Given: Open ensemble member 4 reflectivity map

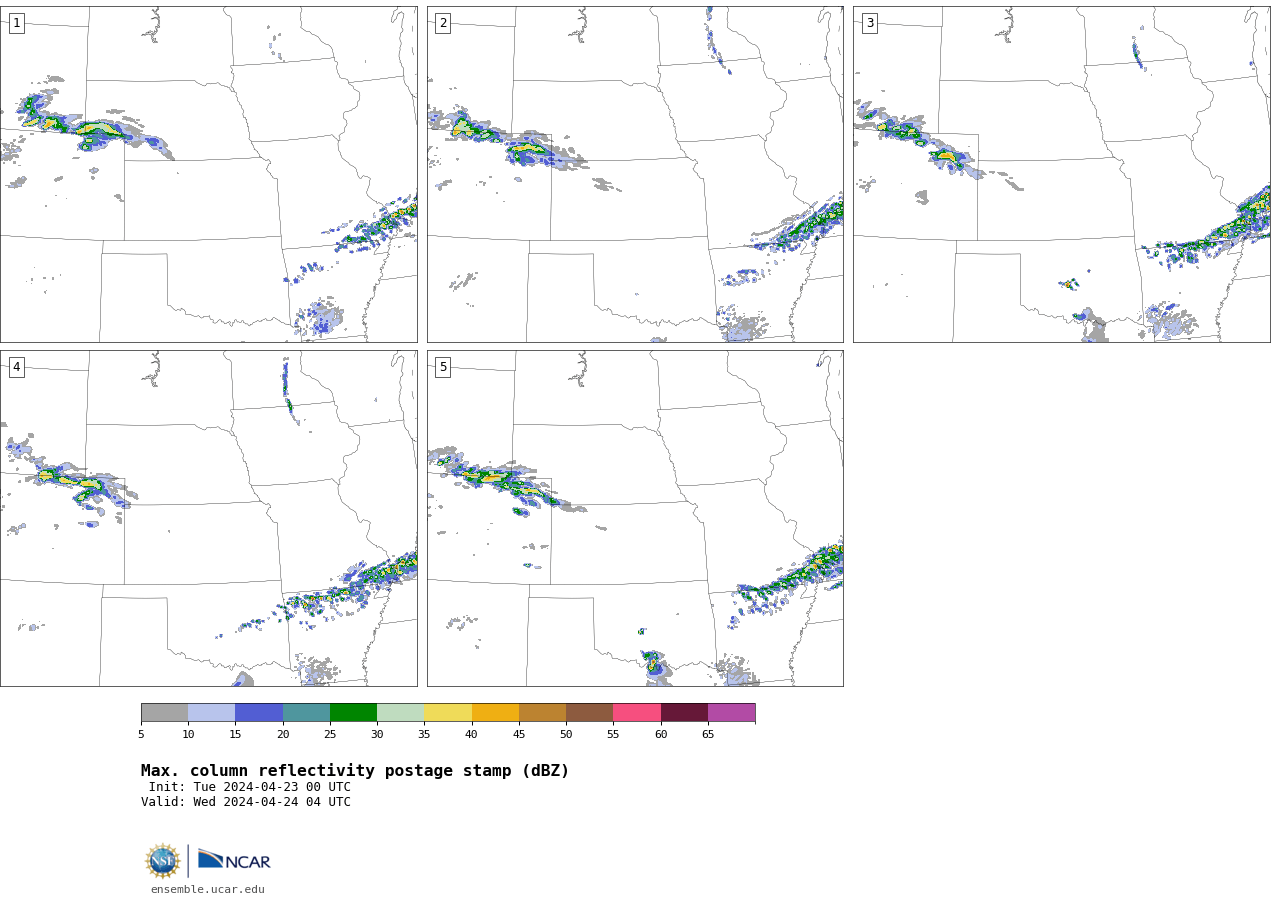Looking at the screenshot, I should 208,518.
